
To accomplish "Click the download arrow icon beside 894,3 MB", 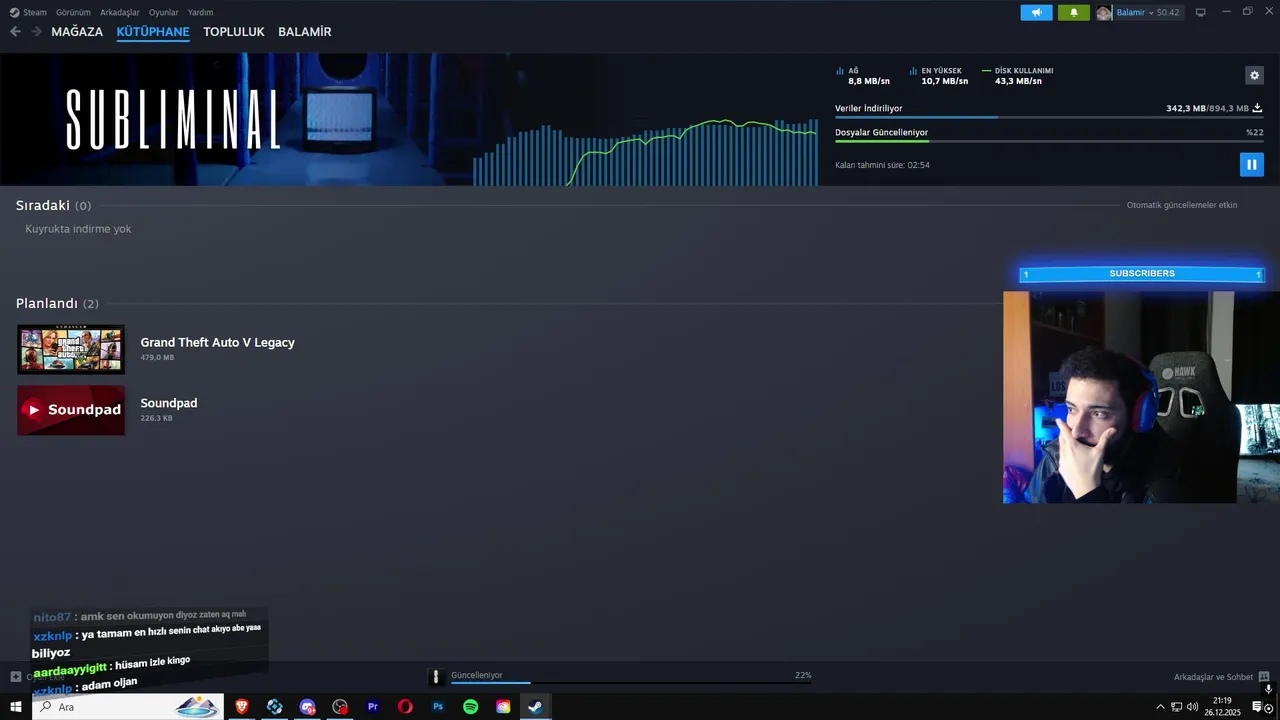I will (x=1257, y=108).
